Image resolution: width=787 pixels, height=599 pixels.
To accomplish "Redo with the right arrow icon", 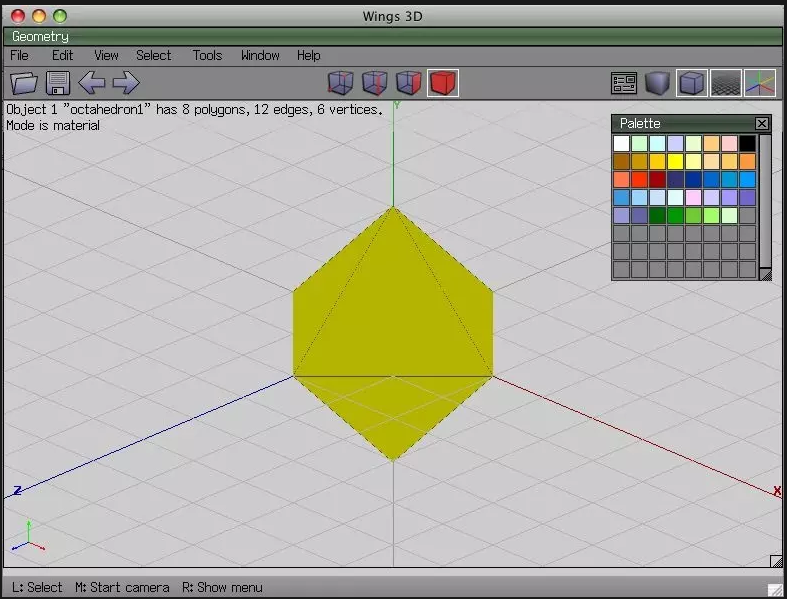I will (x=125, y=83).
